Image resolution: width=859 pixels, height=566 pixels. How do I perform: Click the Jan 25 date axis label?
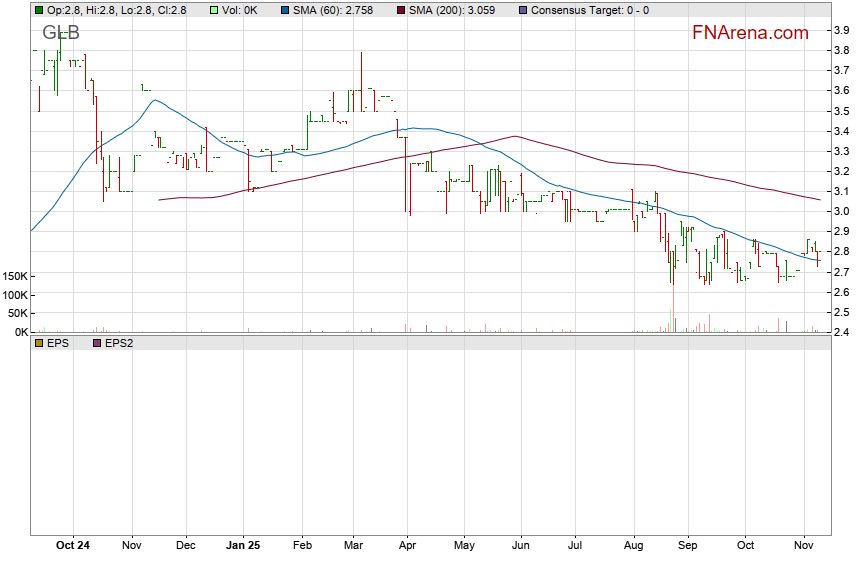245,546
